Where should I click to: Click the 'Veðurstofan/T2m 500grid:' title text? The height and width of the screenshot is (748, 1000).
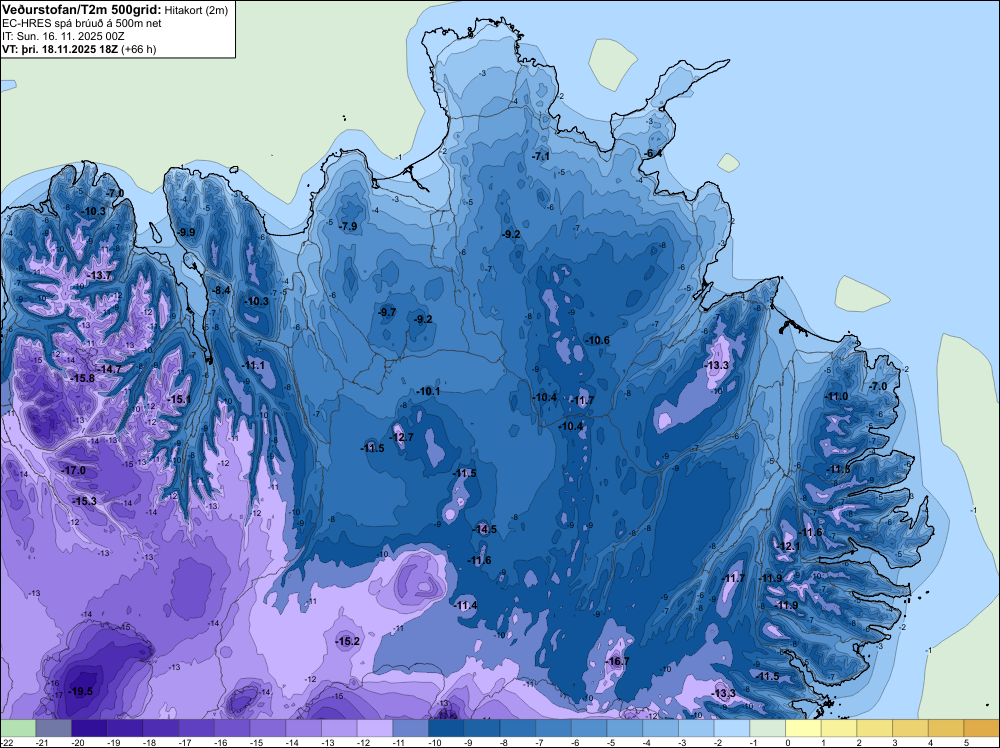coord(82,9)
